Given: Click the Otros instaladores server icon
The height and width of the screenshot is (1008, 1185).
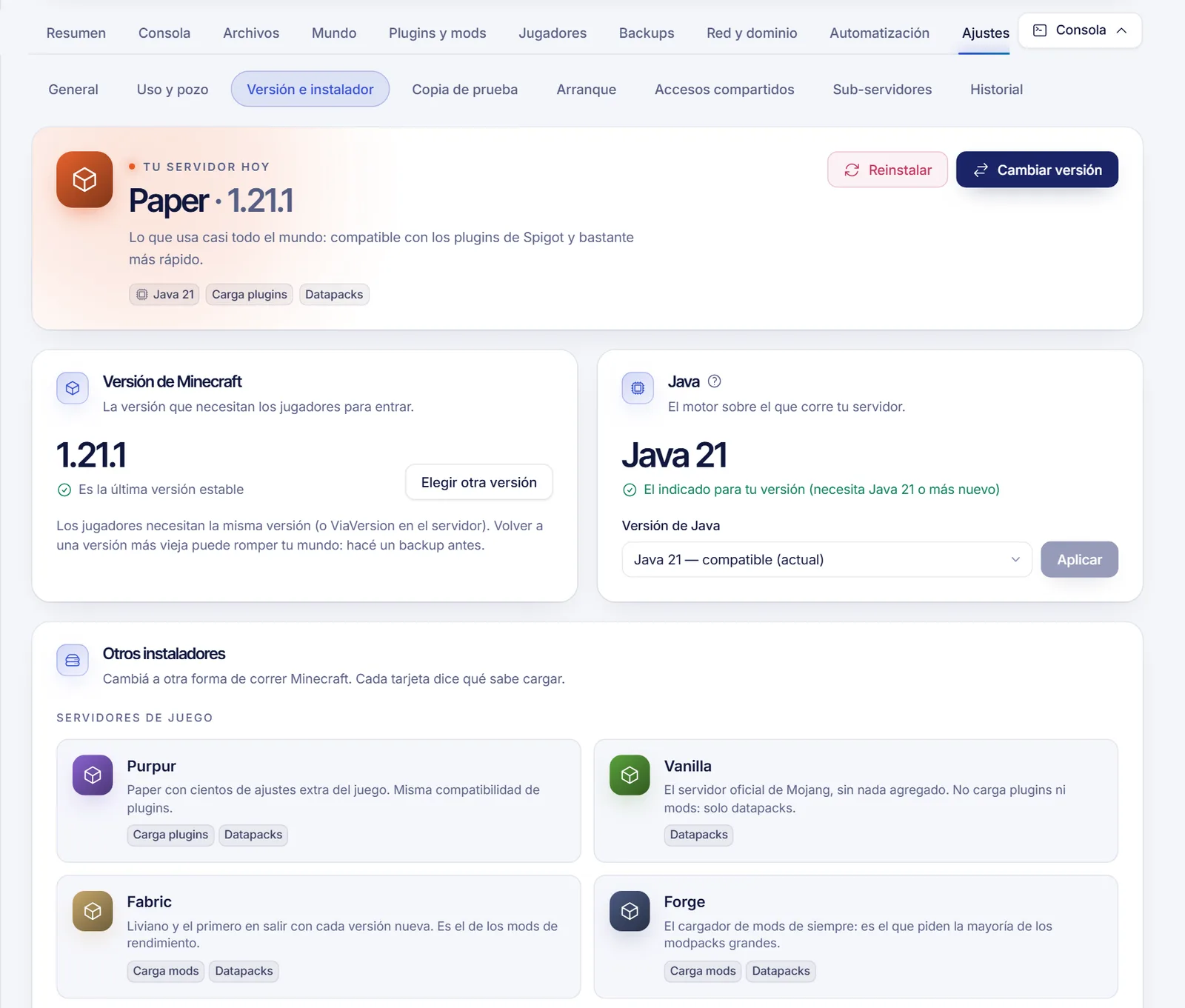Looking at the screenshot, I should (73, 660).
